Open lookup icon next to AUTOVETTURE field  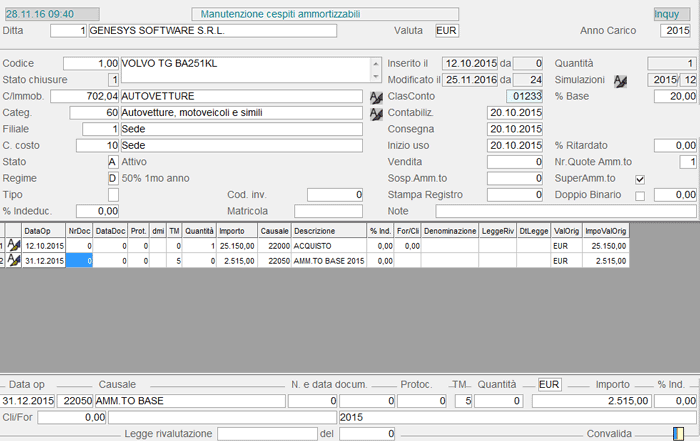[376, 97]
